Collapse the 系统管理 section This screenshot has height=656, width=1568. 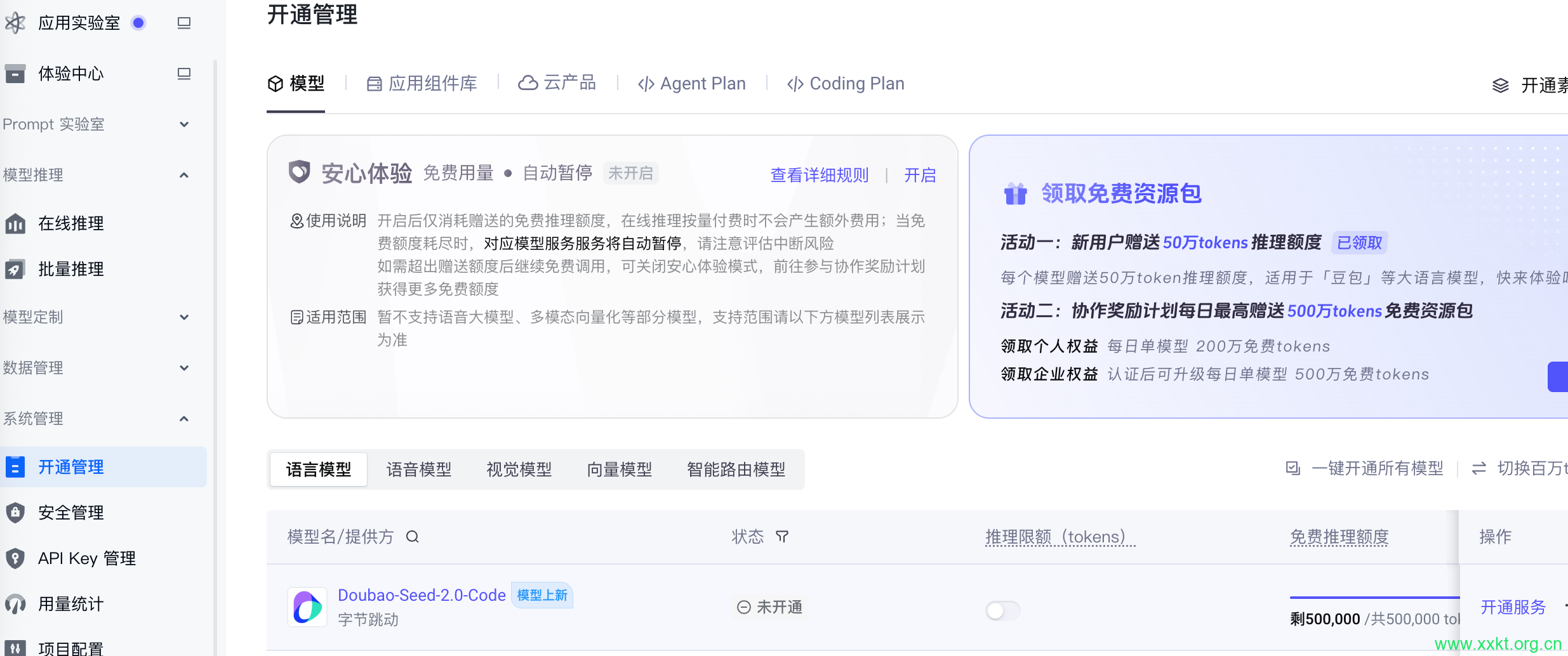[x=184, y=419]
